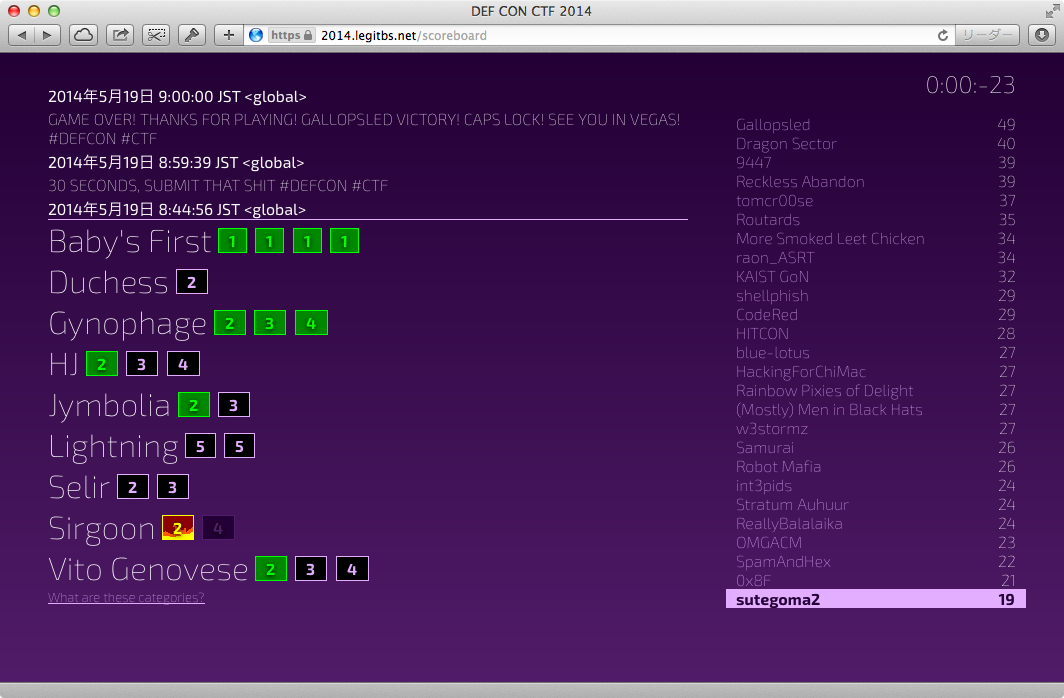Viewport: 1064px width, 698px height.
Task: Click the locked Sirgoon 4-point challenge
Action: point(218,528)
